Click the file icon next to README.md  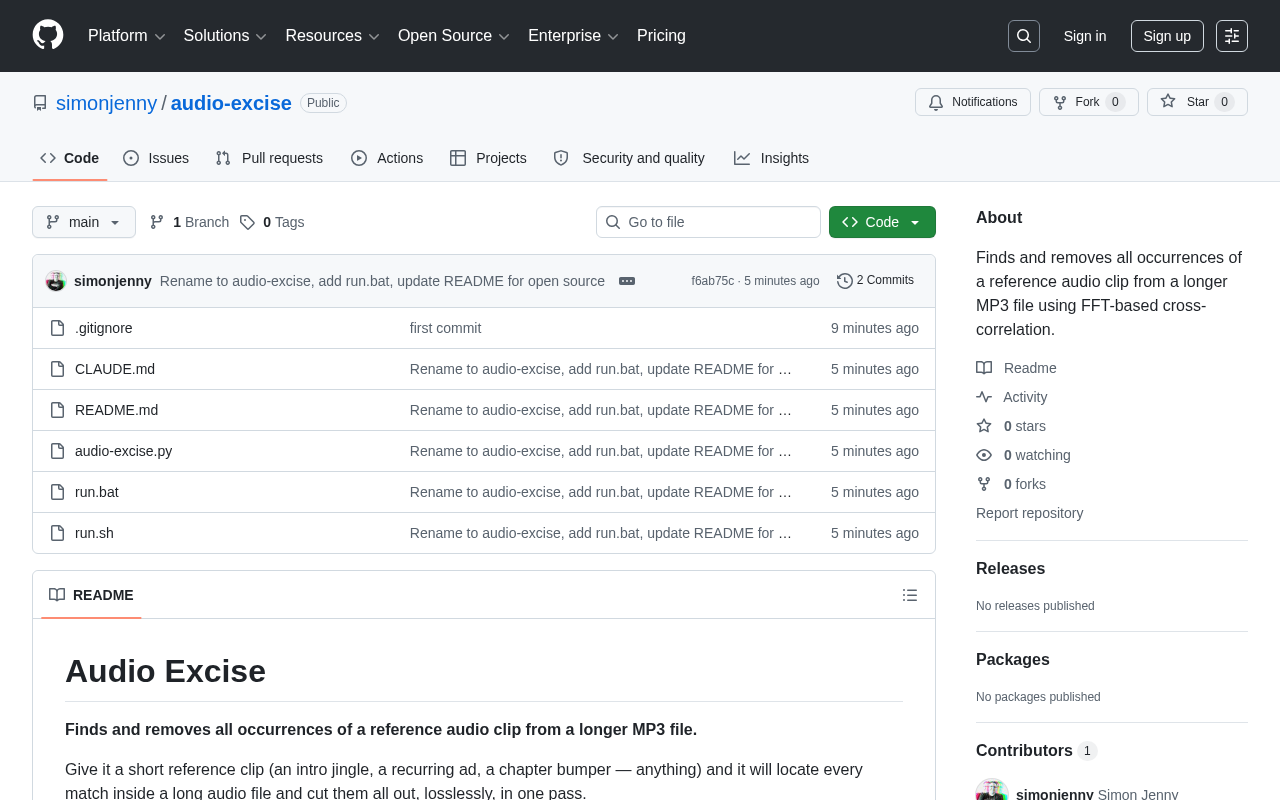pos(57,410)
